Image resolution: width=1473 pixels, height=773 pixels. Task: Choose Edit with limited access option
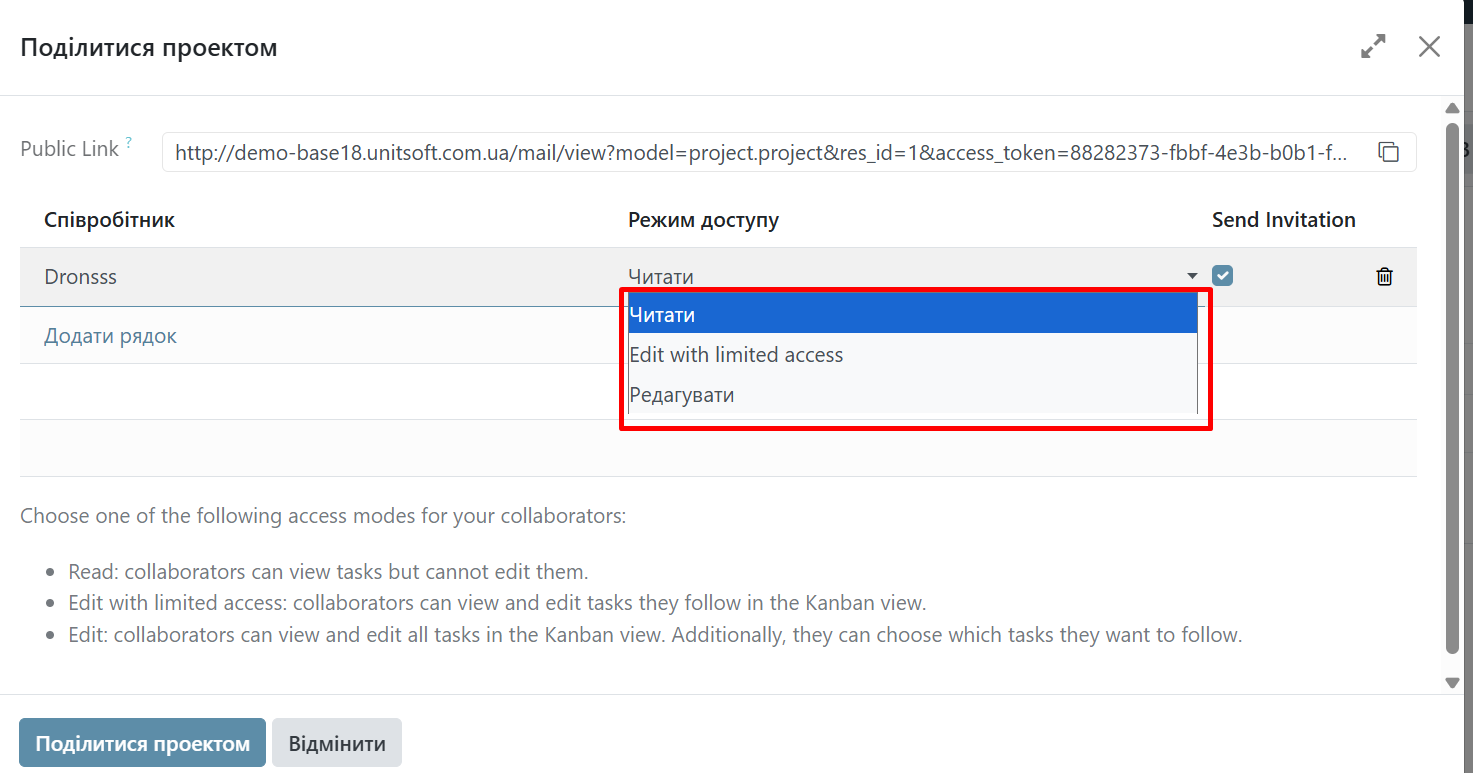click(912, 355)
